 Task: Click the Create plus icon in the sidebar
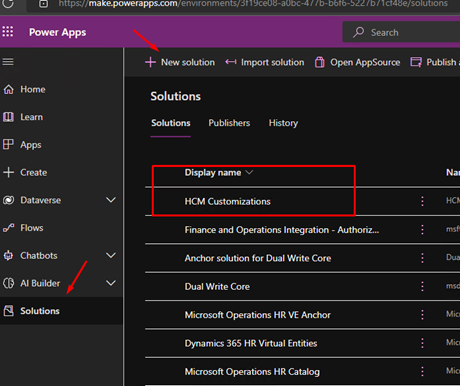pos(8,172)
